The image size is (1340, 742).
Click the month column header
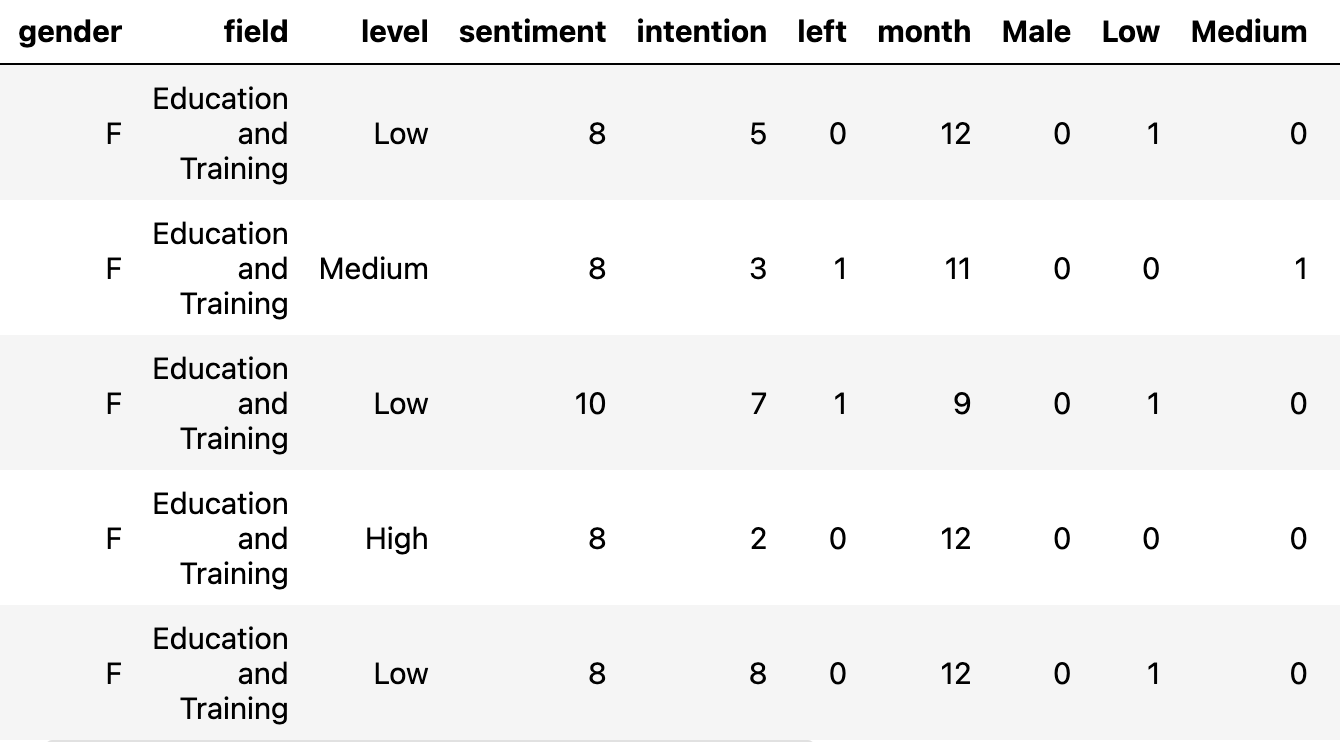pyautogui.click(x=924, y=32)
